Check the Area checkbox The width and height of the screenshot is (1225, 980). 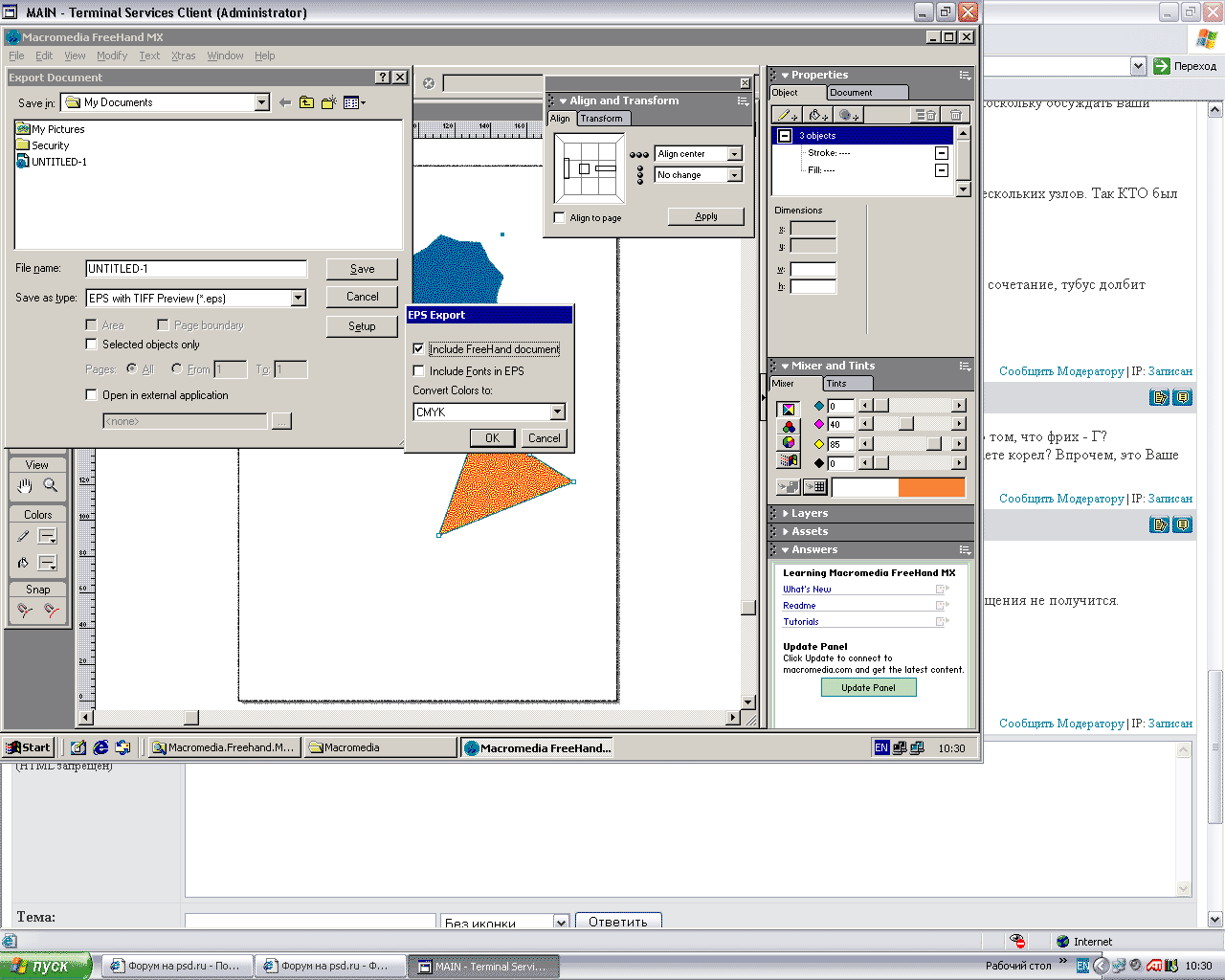pos(92,325)
